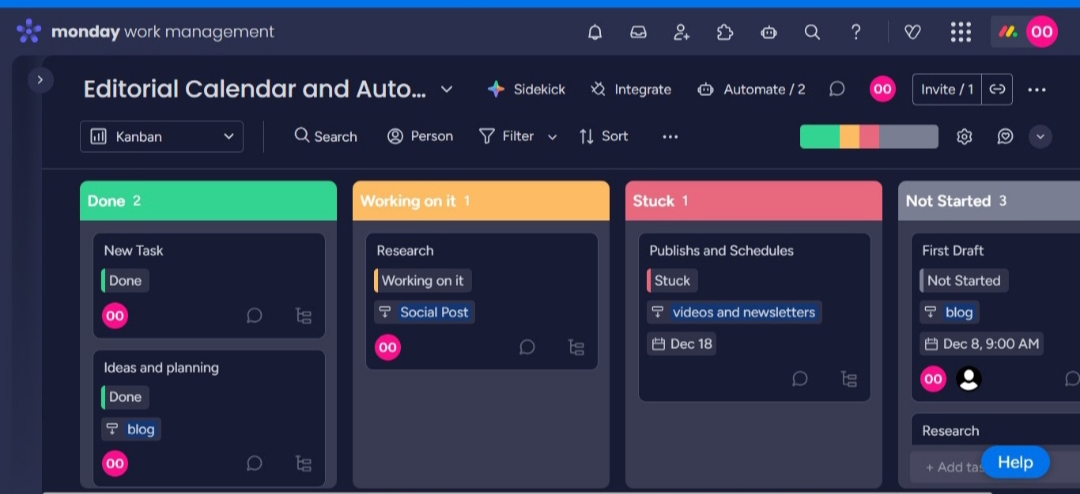Viewport: 1080px width, 494px height.
Task: Click the board owner avatar beside Invite
Action: 882,89
